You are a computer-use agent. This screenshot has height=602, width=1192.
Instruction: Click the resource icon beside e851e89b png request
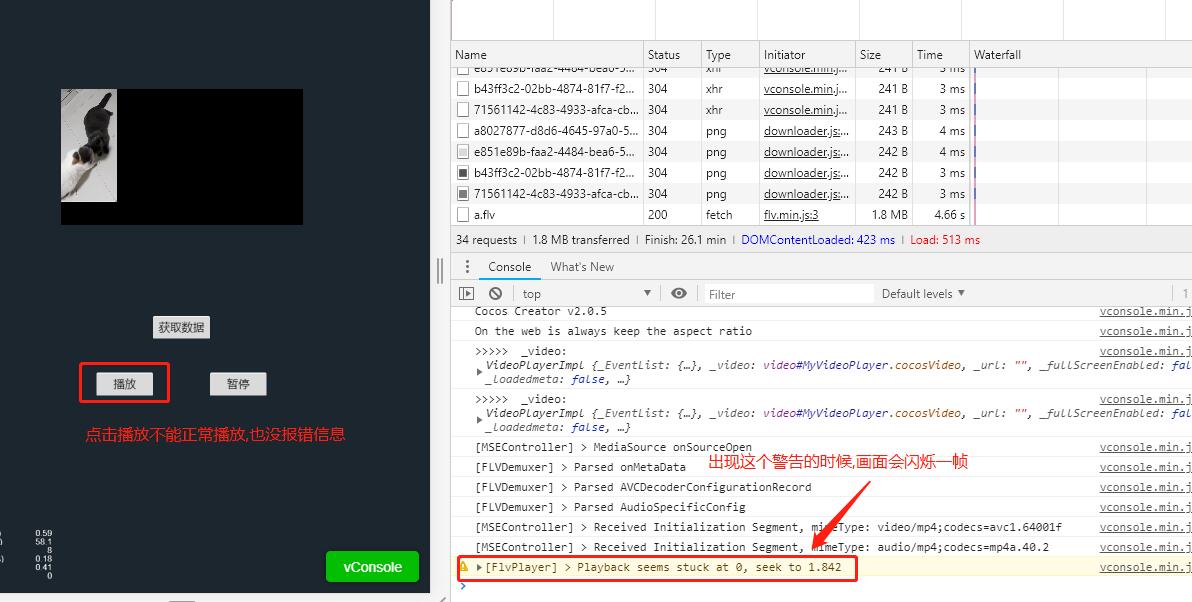[x=463, y=151]
